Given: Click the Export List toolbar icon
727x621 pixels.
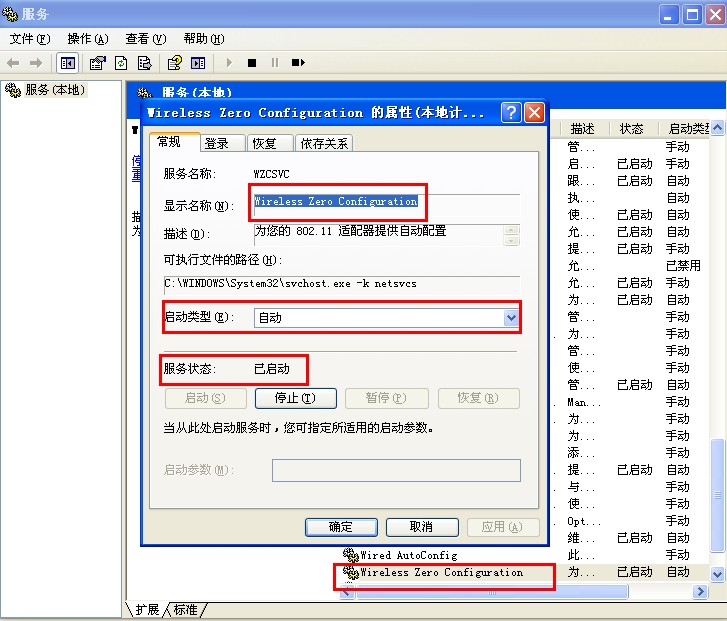Looking at the screenshot, I should click(x=145, y=63).
